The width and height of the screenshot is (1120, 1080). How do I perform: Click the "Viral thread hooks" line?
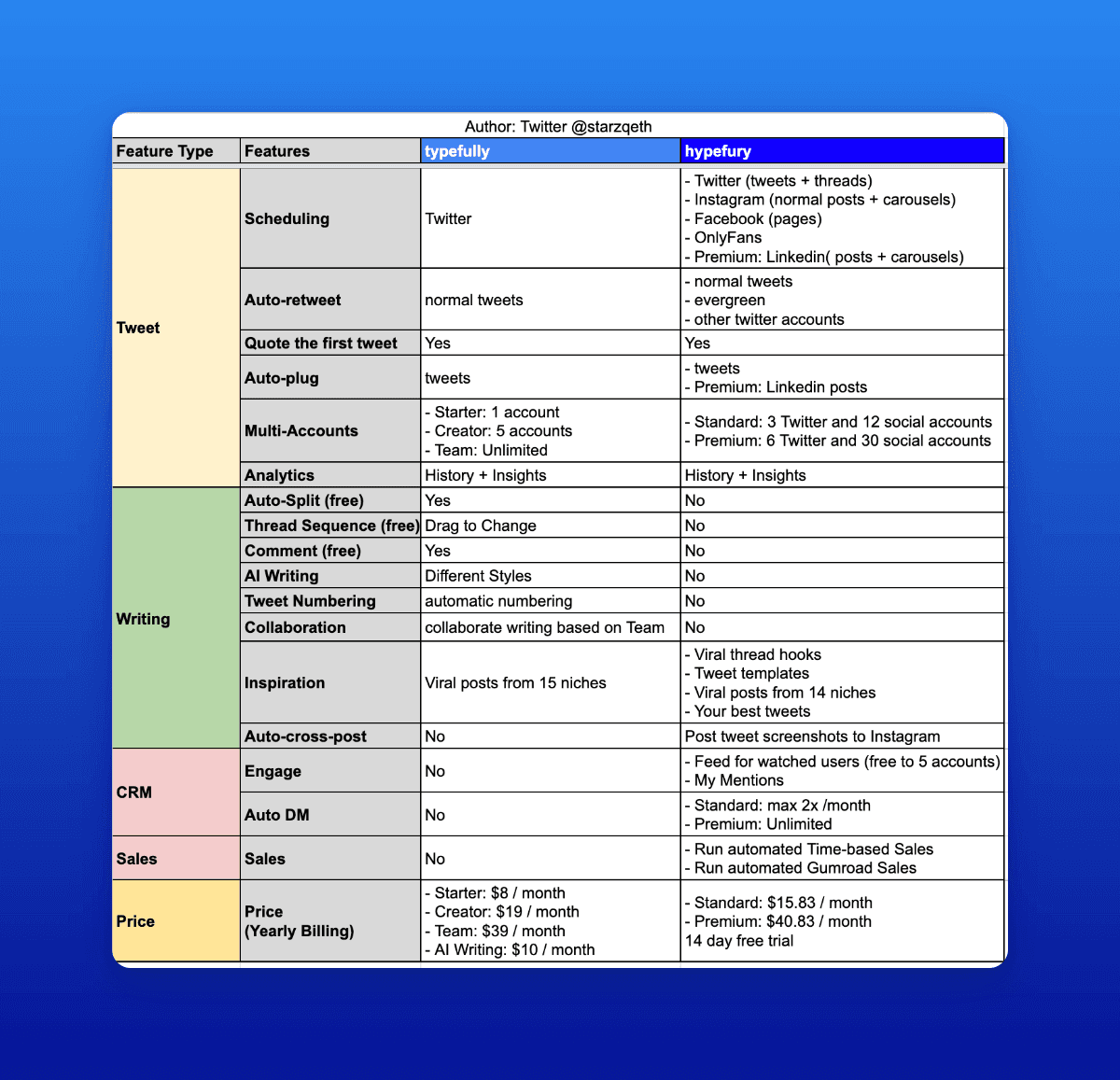[x=753, y=655]
